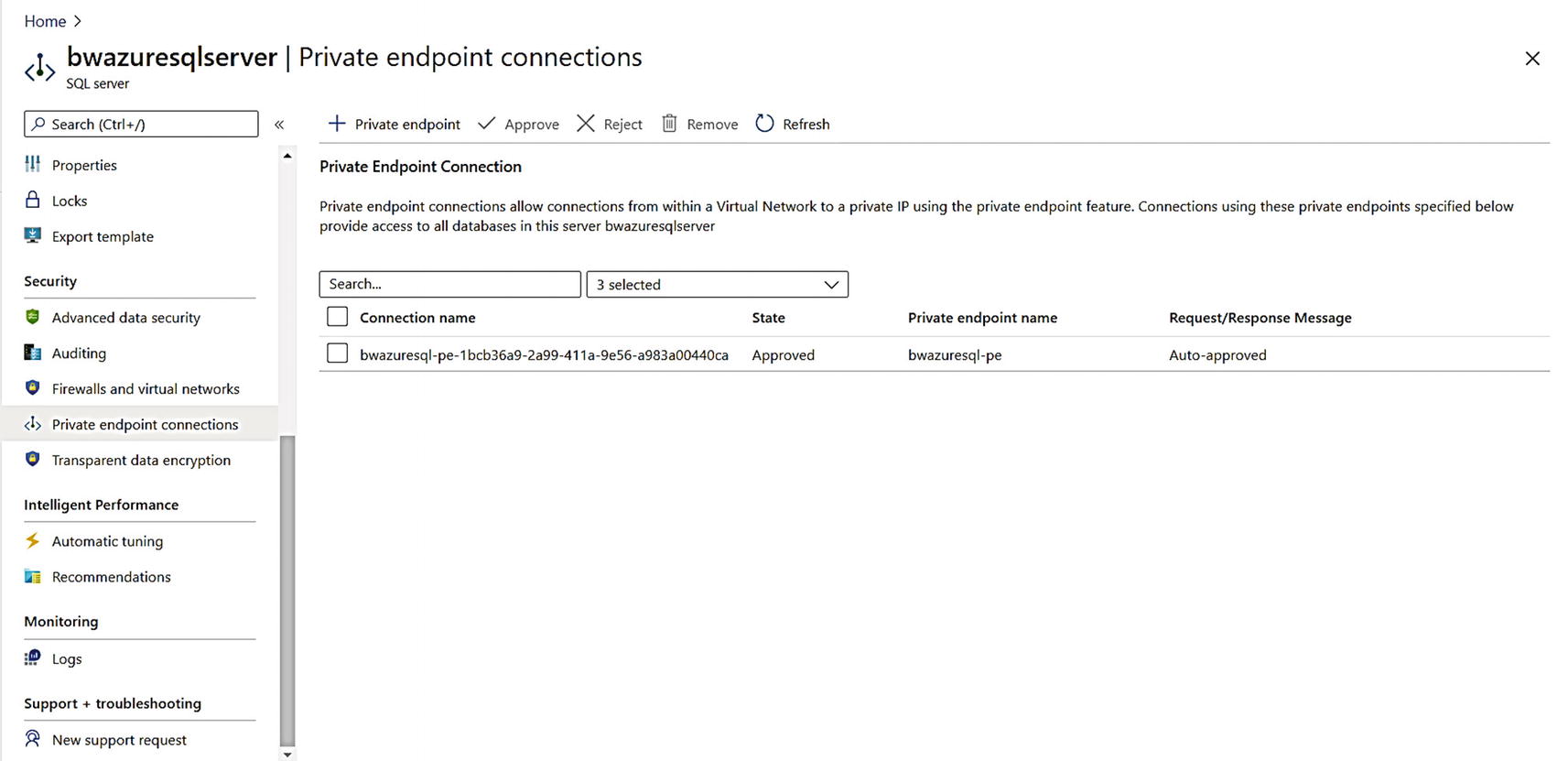Click the Locks padlock icon
The height and width of the screenshot is (761, 1568).
(33, 200)
